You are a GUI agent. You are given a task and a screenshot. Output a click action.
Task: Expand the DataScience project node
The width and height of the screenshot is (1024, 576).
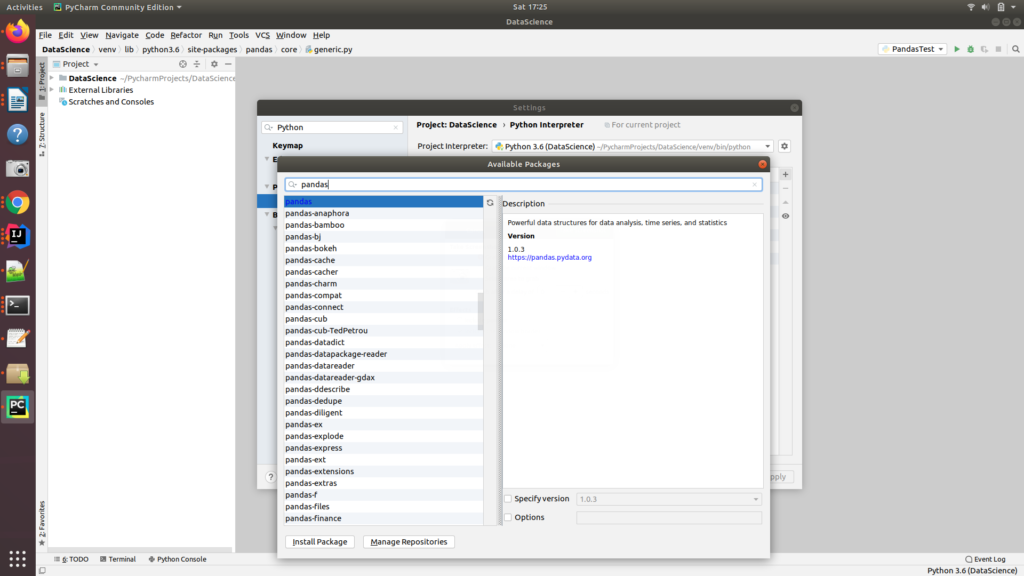50,77
